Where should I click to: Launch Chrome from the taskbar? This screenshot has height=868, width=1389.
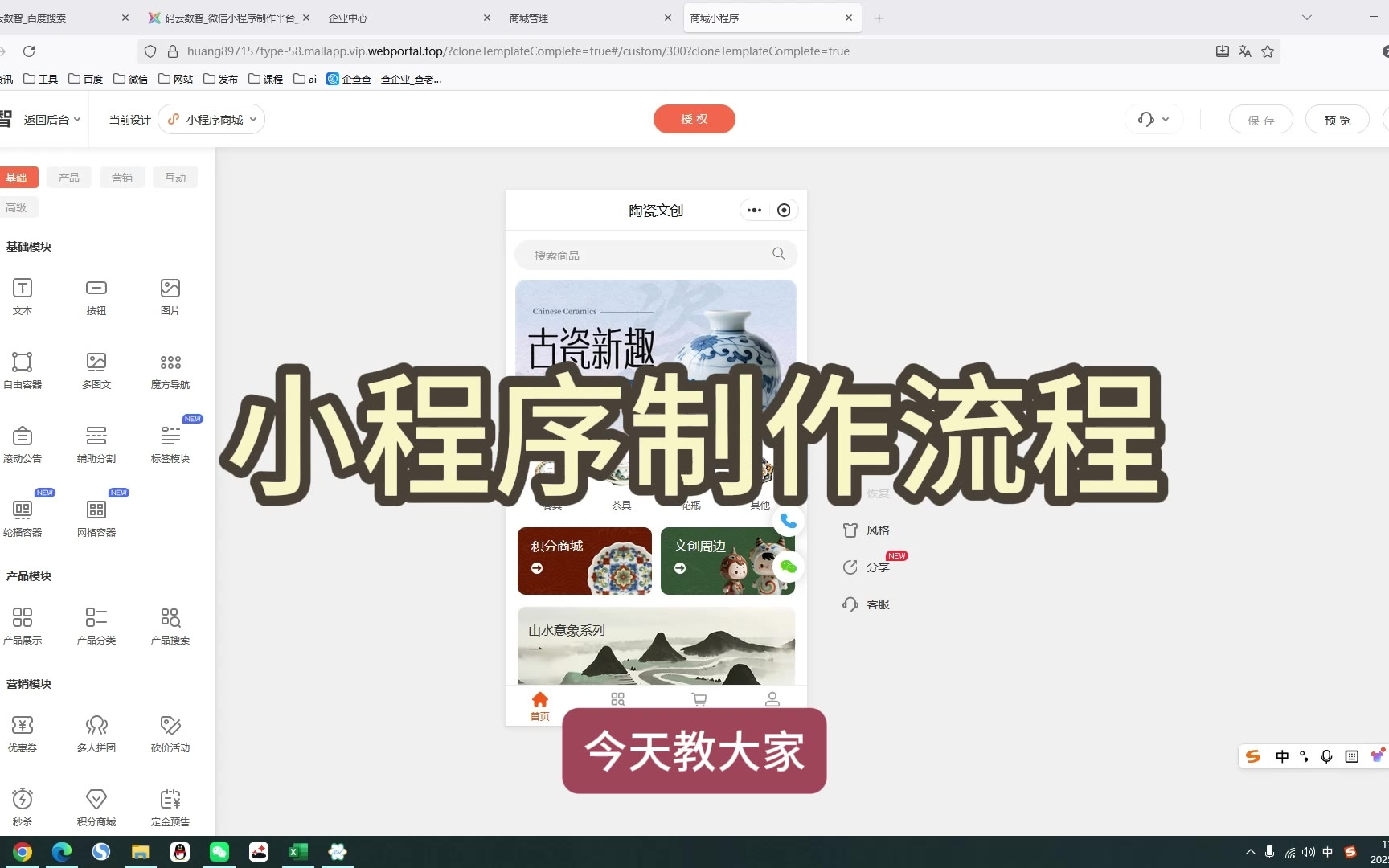tap(23, 852)
